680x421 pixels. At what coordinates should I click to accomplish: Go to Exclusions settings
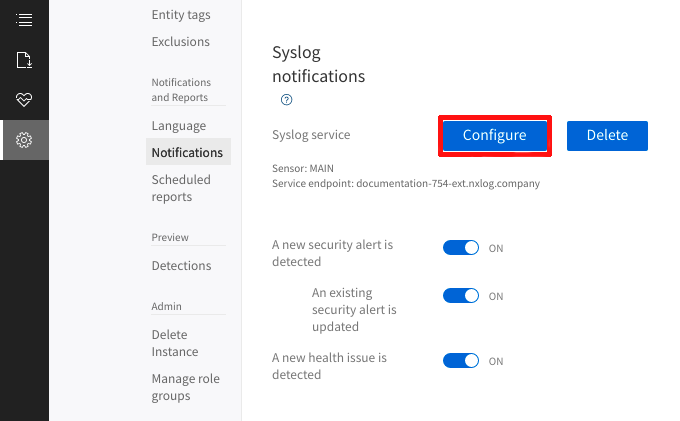[181, 42]
